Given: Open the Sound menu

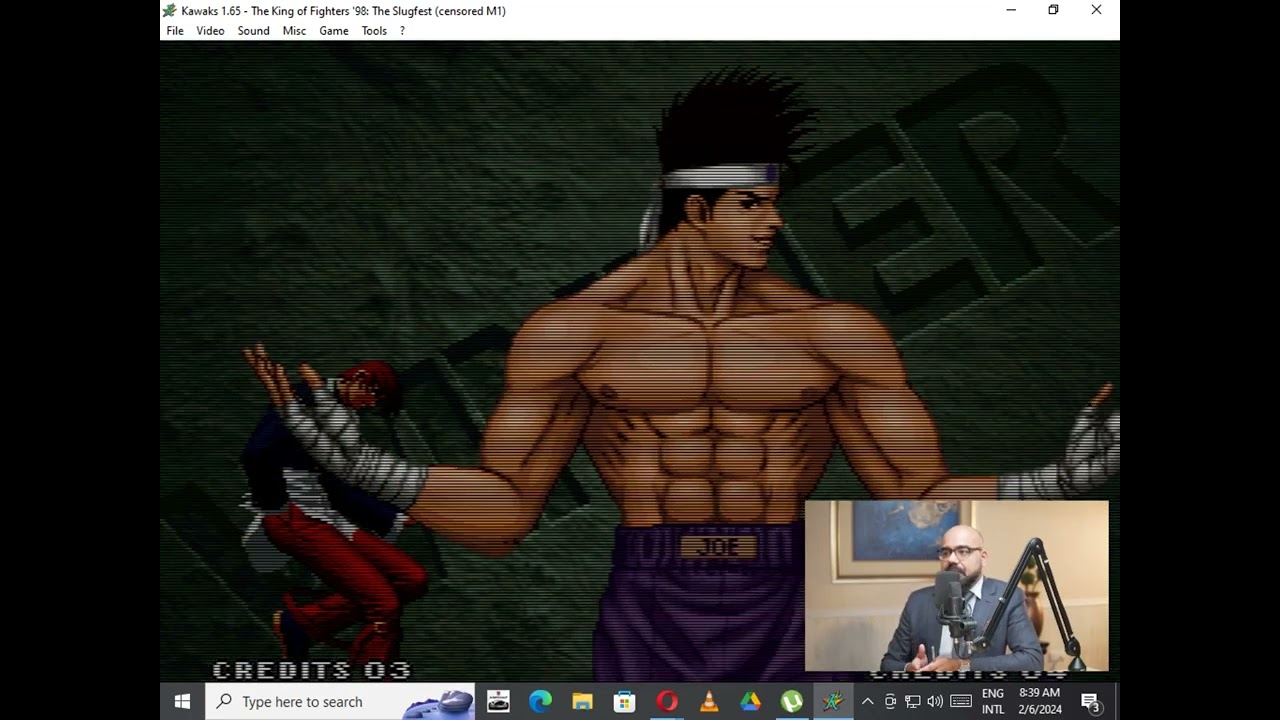Looking at the screenshot, I should click(x=253, y=31).
